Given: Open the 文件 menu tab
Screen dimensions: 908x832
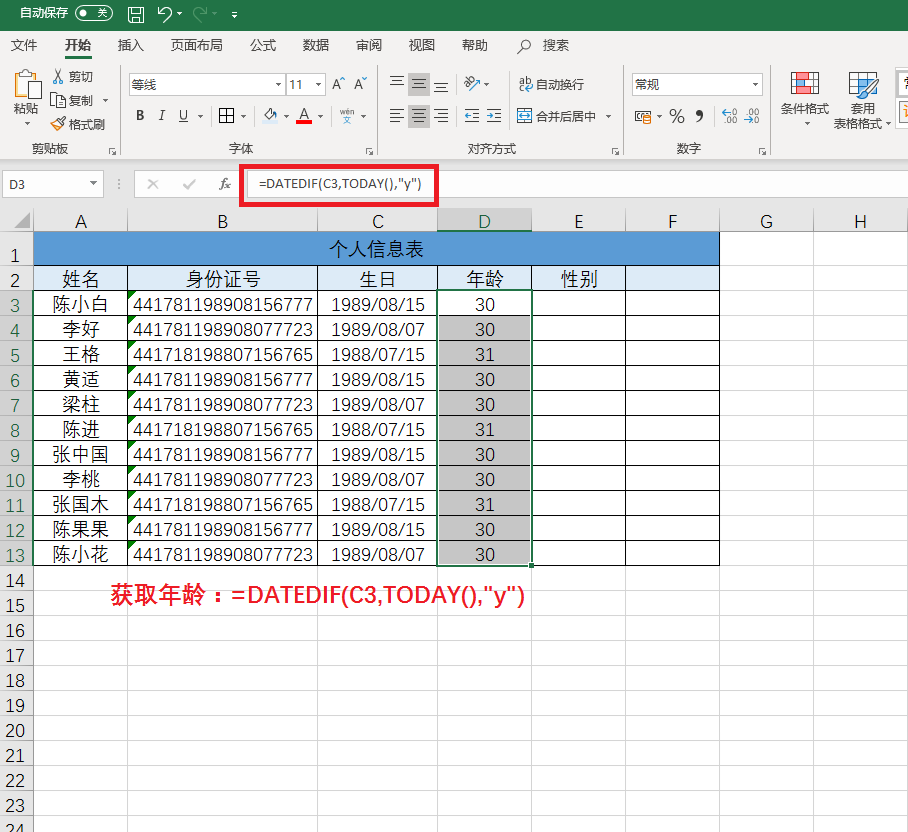Looking at the screenshot, I should click(24, 45).
